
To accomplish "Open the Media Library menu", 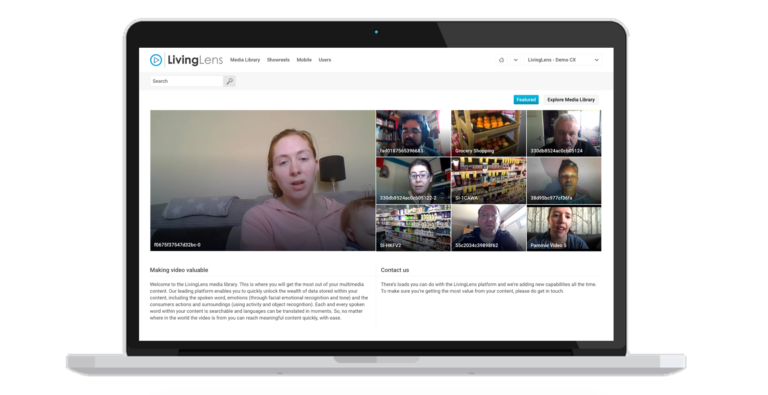I will tap(245, 60).
